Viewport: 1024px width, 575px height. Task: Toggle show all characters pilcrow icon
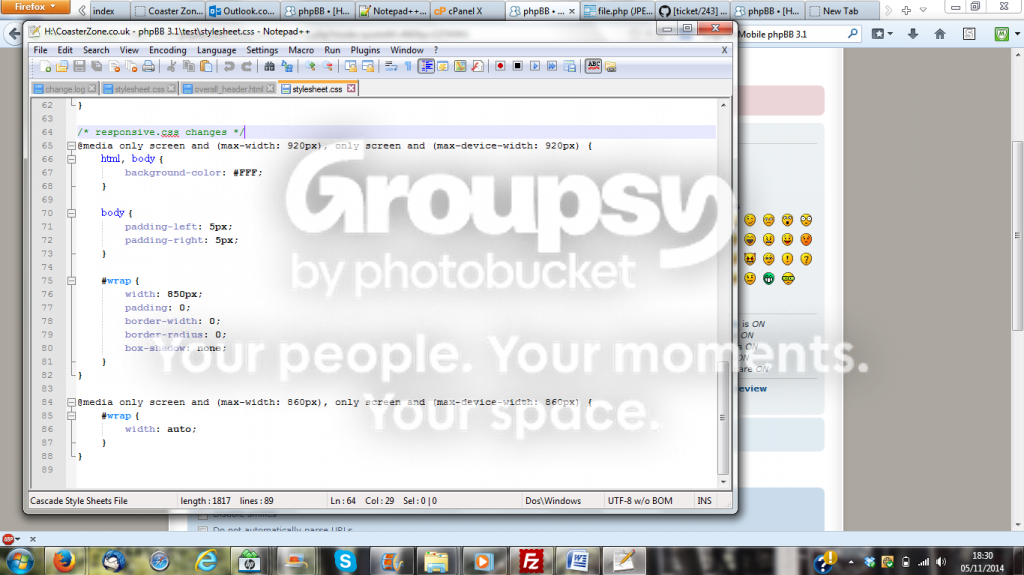tap(408, 67)
